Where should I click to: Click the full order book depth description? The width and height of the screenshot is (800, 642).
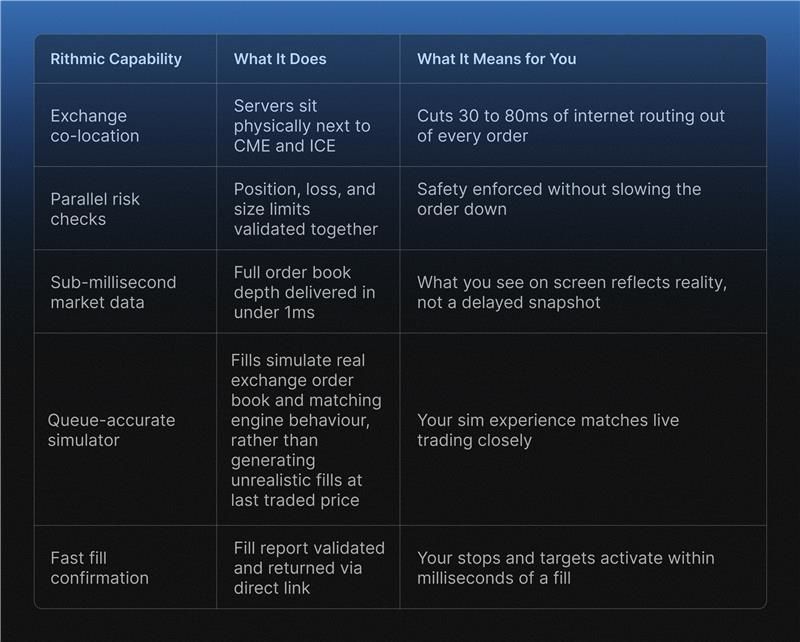304,291
